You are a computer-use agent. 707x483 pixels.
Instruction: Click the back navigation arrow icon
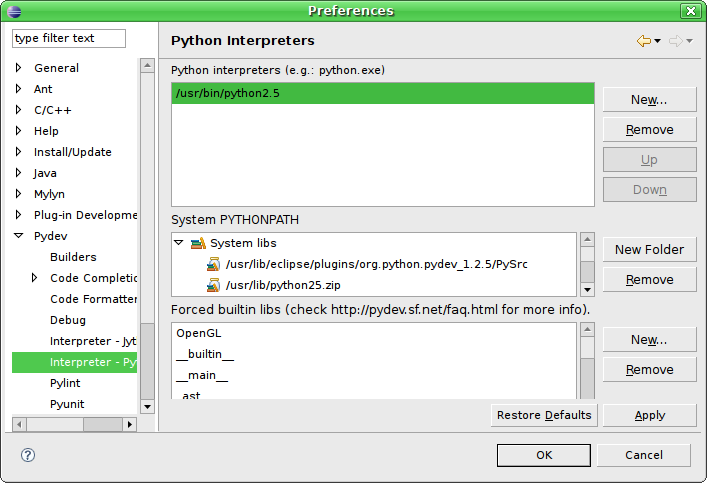tap(643, 41)
